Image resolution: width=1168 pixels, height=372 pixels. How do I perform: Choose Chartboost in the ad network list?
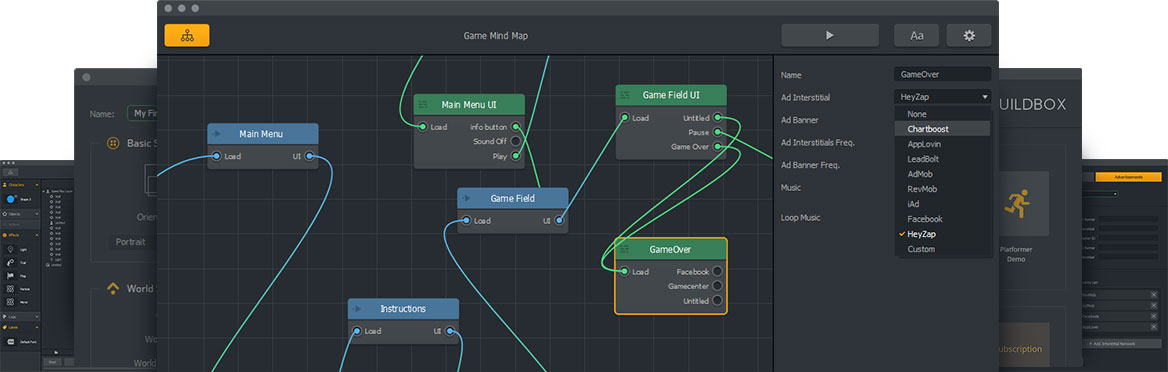(x=942, y=129)
